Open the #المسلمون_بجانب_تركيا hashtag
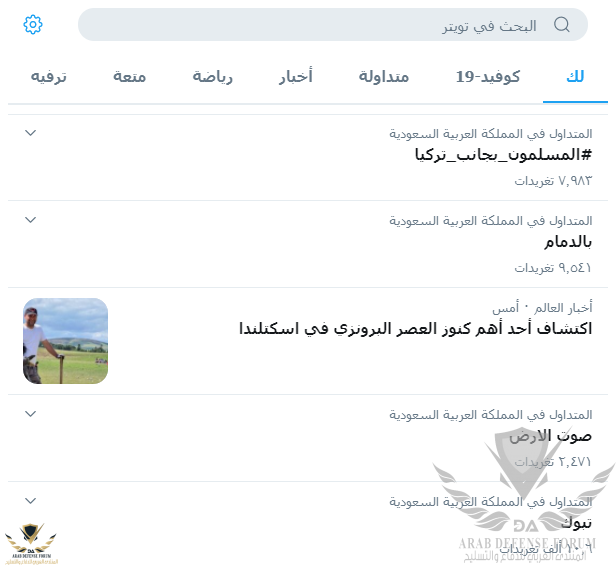This screenshot has height=566, width=616. 503,155
